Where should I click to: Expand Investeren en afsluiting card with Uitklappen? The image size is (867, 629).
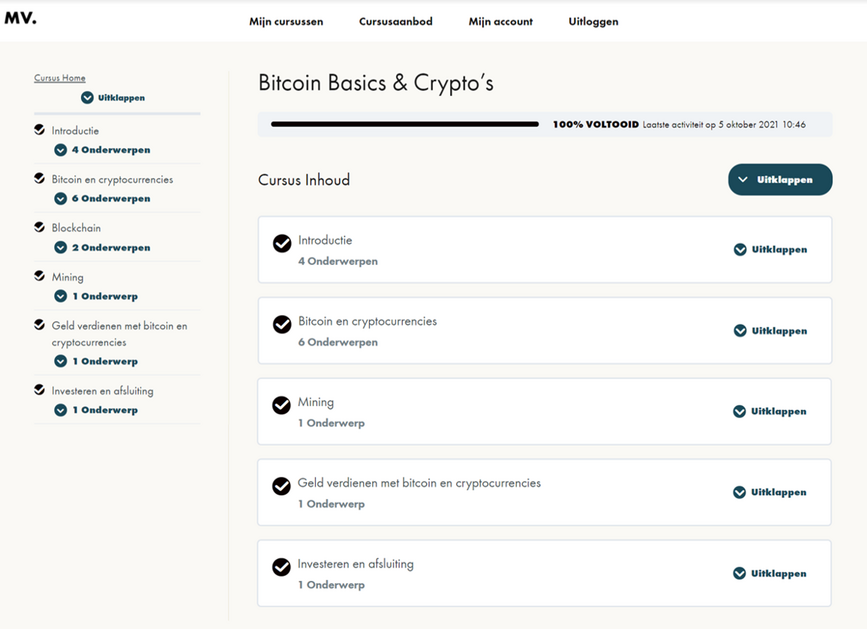coord(770,574)
